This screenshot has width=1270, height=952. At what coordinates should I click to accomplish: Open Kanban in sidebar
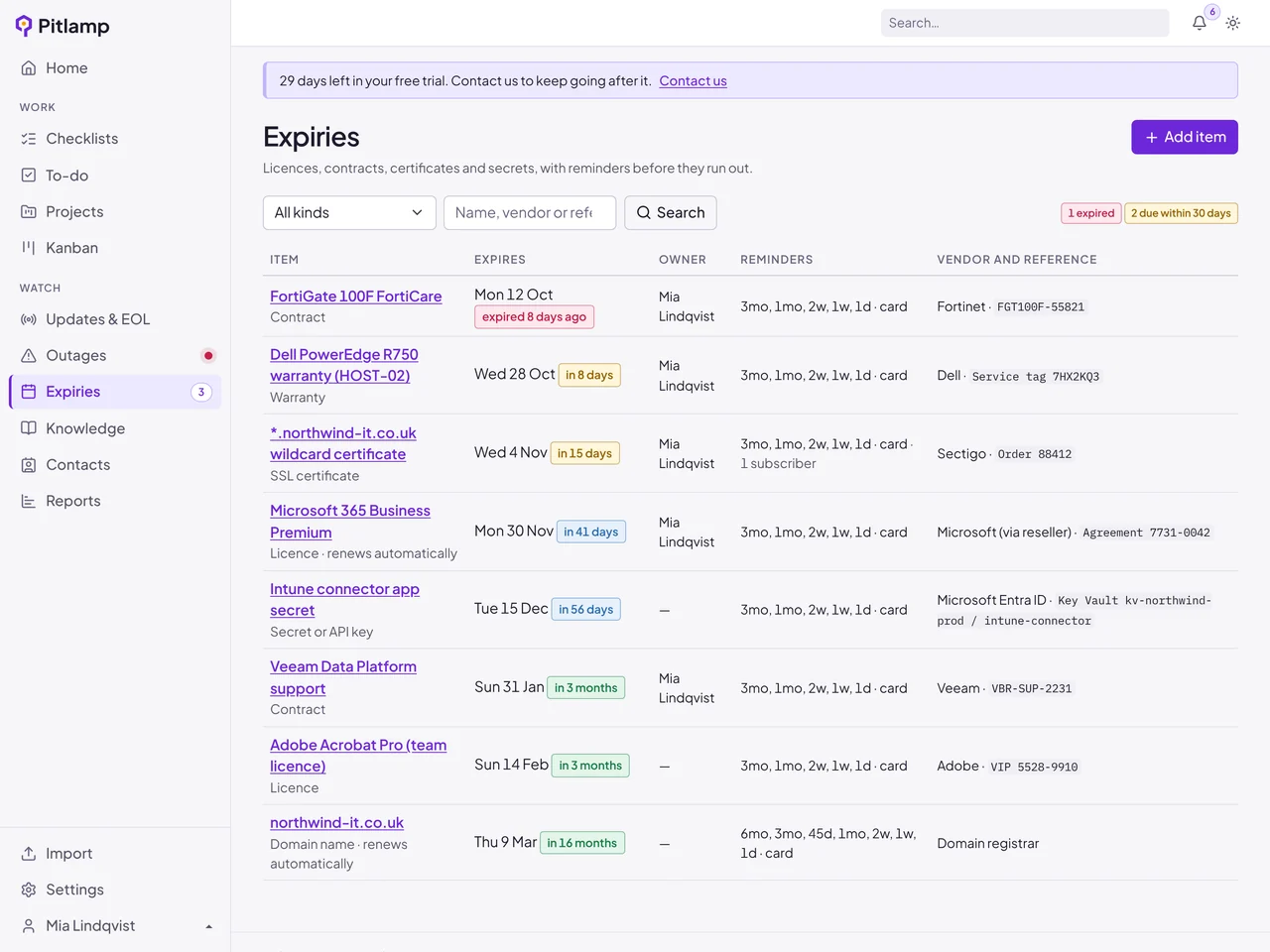[x=115, y=248]
